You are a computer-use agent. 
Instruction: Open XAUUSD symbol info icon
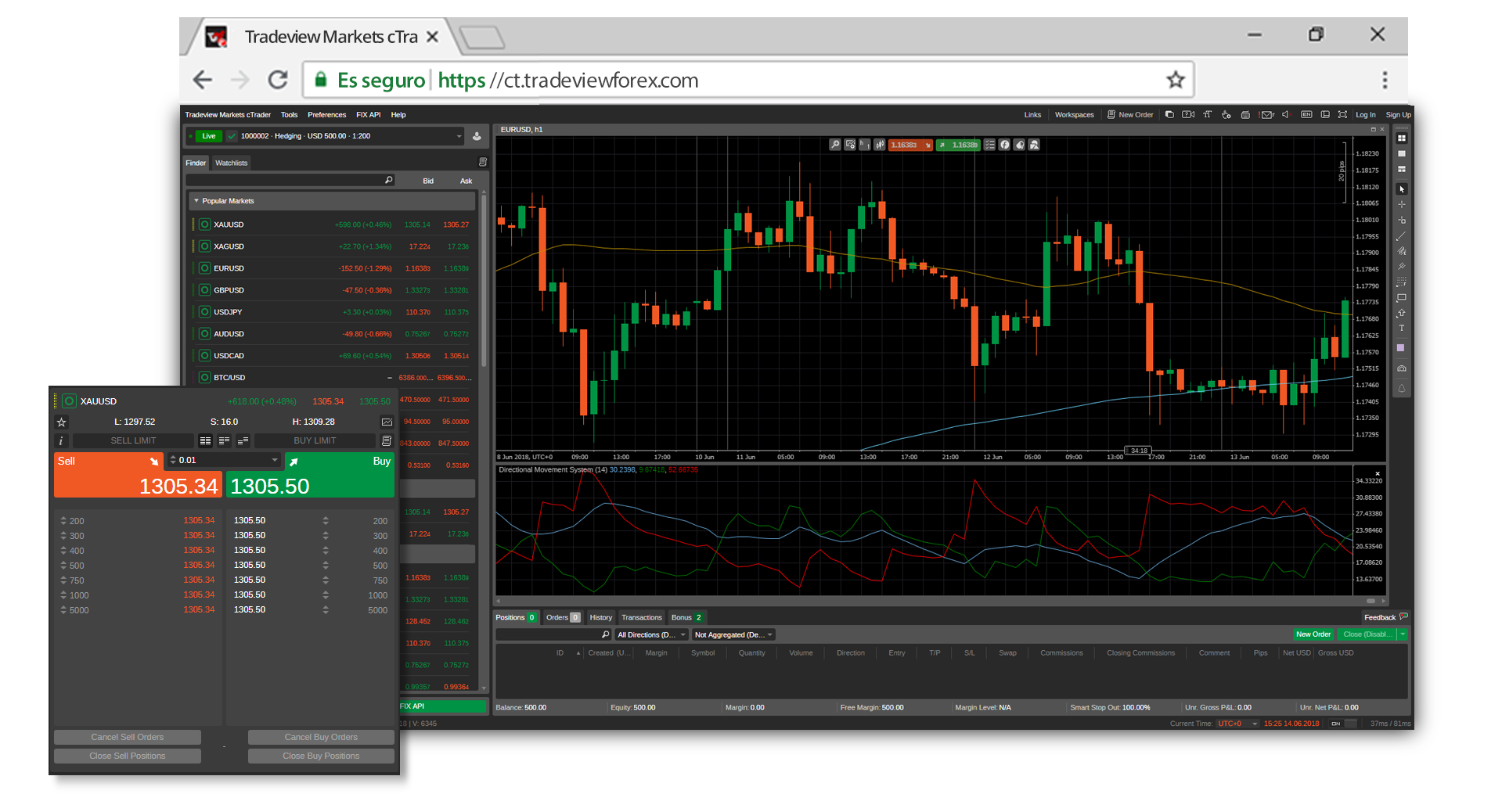[61, 440]
